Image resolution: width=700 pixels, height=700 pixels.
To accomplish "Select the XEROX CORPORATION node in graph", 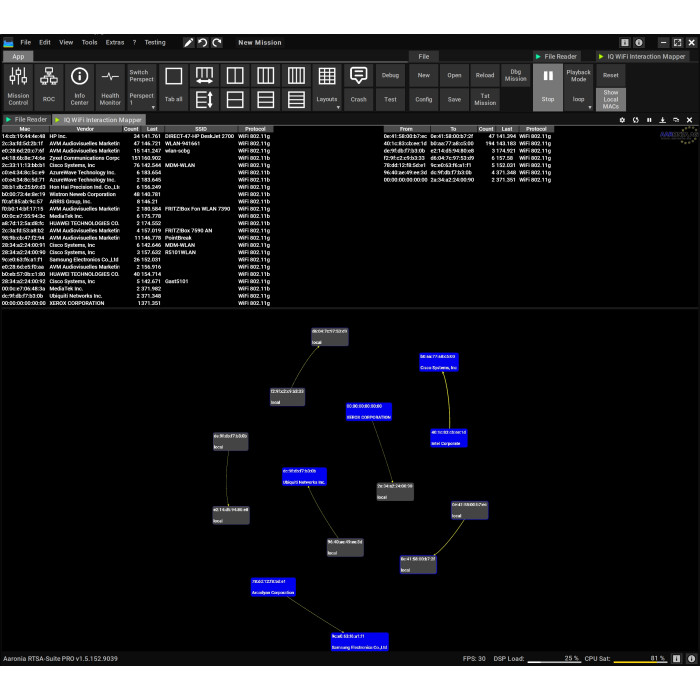I will pyautogui.click(x=368, y=413).
